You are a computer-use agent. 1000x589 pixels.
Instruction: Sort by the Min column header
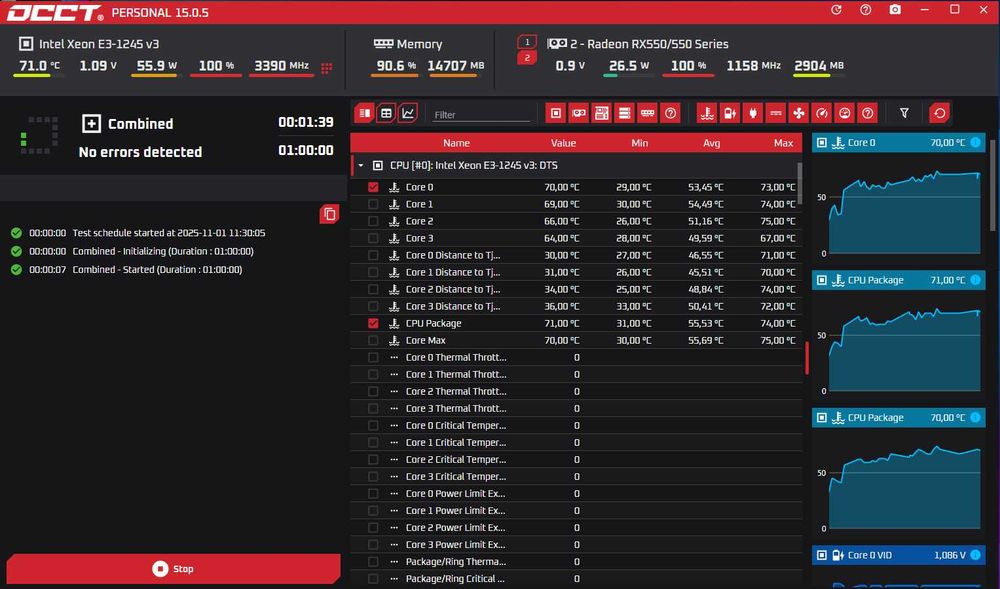tap(640, 143)
